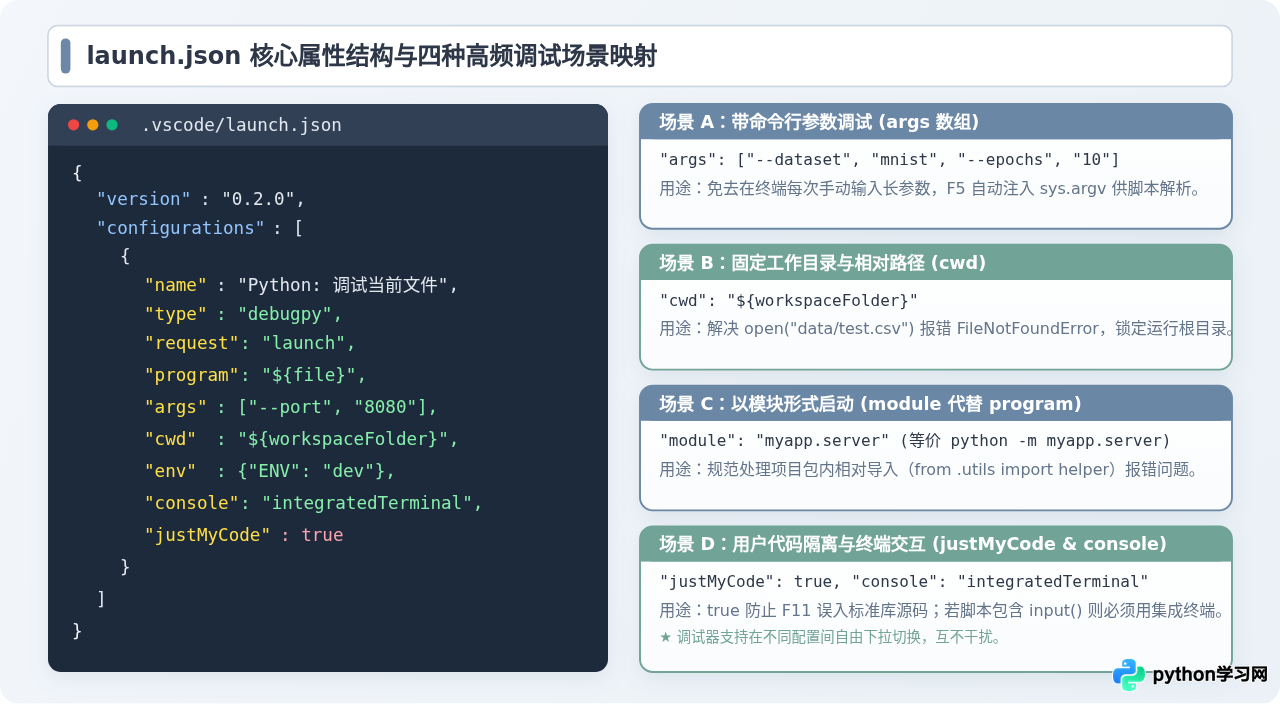Click the orange dot in code window header
The image size is (1280, 704).
coord(93,125)
